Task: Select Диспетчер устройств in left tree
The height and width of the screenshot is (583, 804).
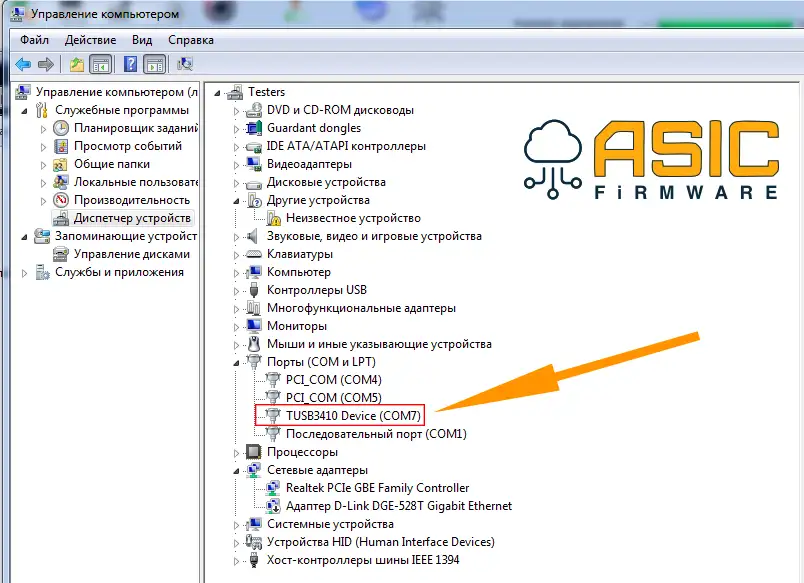Action: 132,218
